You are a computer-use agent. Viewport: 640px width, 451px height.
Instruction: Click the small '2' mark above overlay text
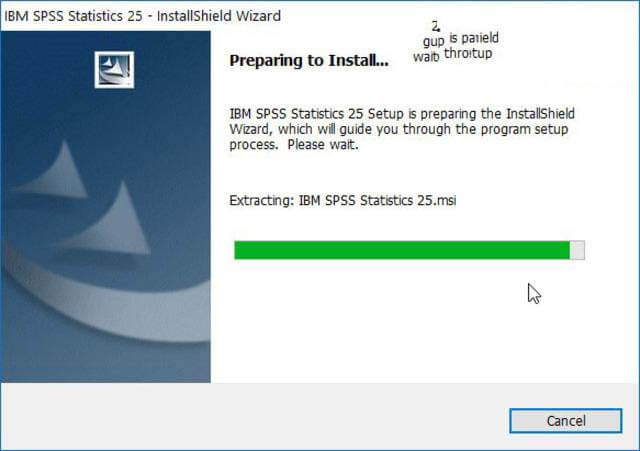click(436, 27)
